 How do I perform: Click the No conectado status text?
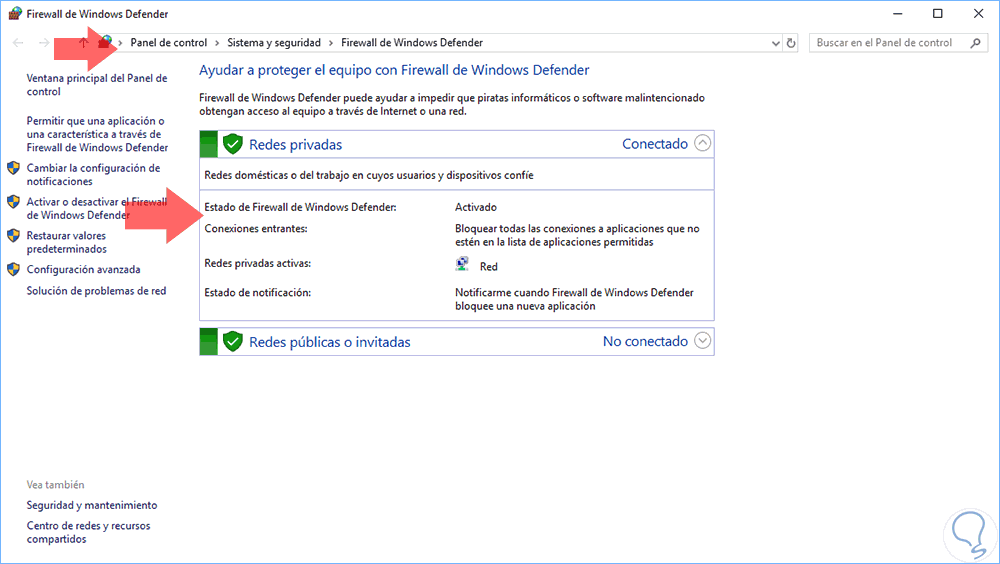click(645, 342)
